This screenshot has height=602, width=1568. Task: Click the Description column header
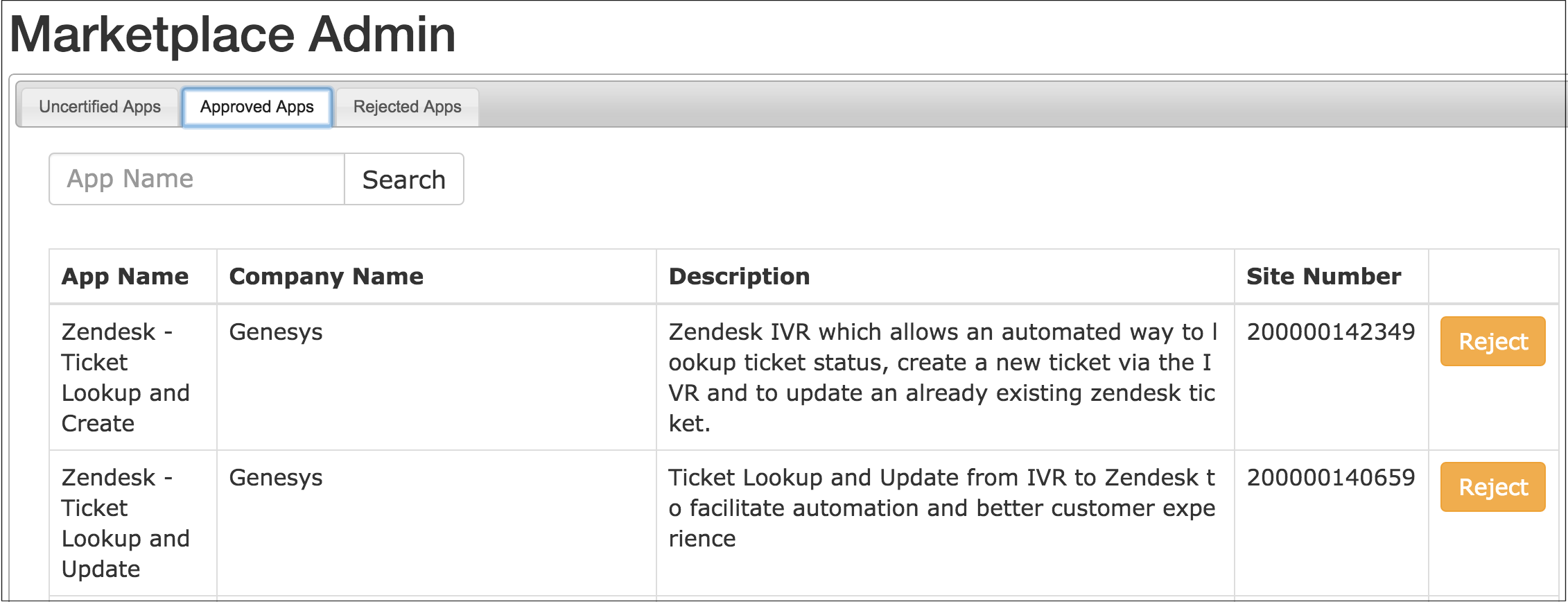point(739,276)
